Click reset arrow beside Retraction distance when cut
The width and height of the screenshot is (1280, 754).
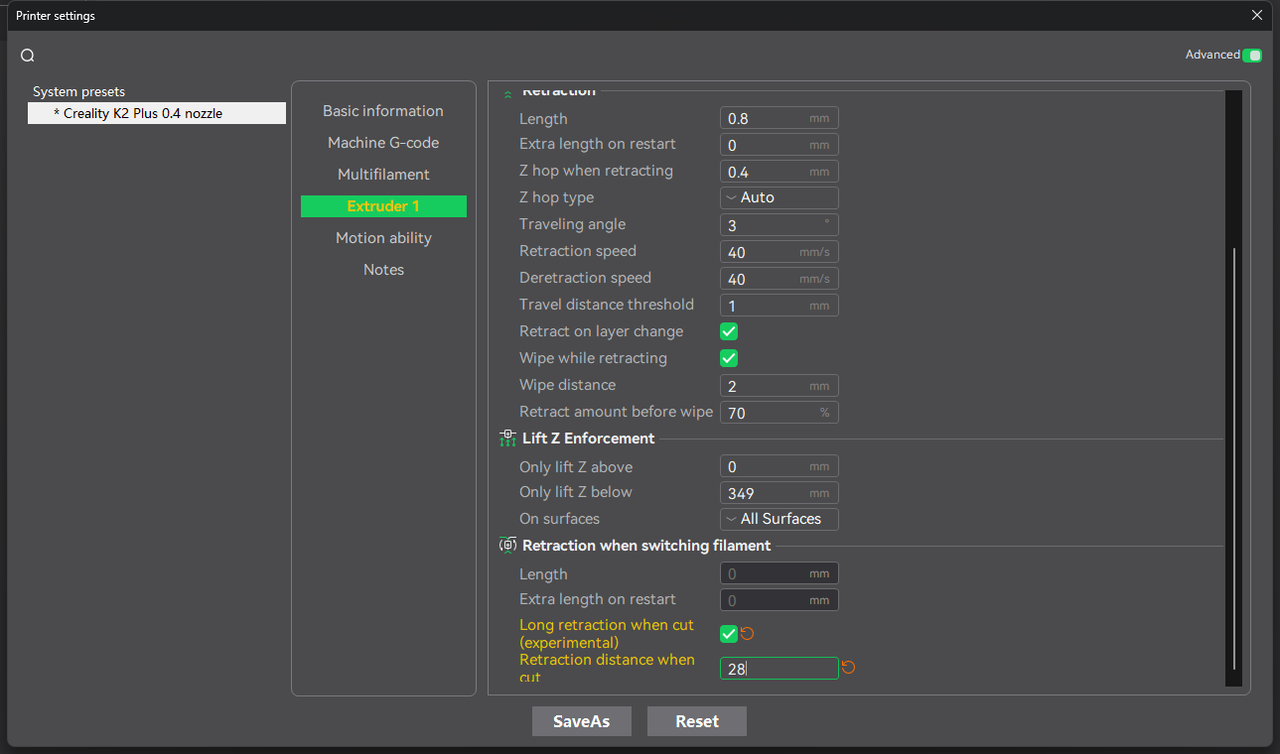(x=848, y=668)
